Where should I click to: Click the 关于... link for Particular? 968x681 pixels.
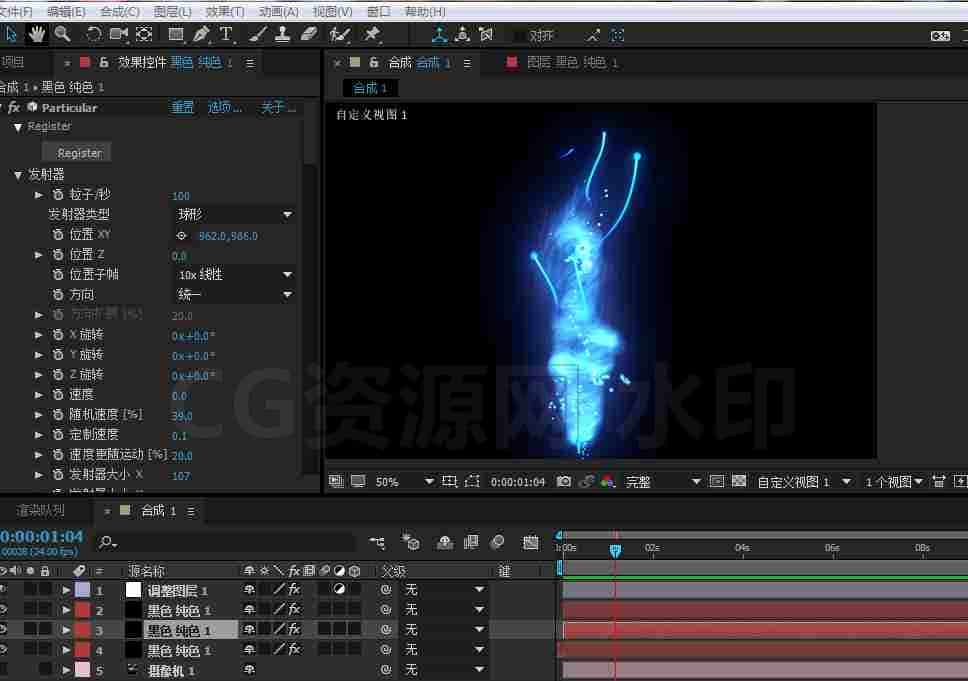click(278, 108)
